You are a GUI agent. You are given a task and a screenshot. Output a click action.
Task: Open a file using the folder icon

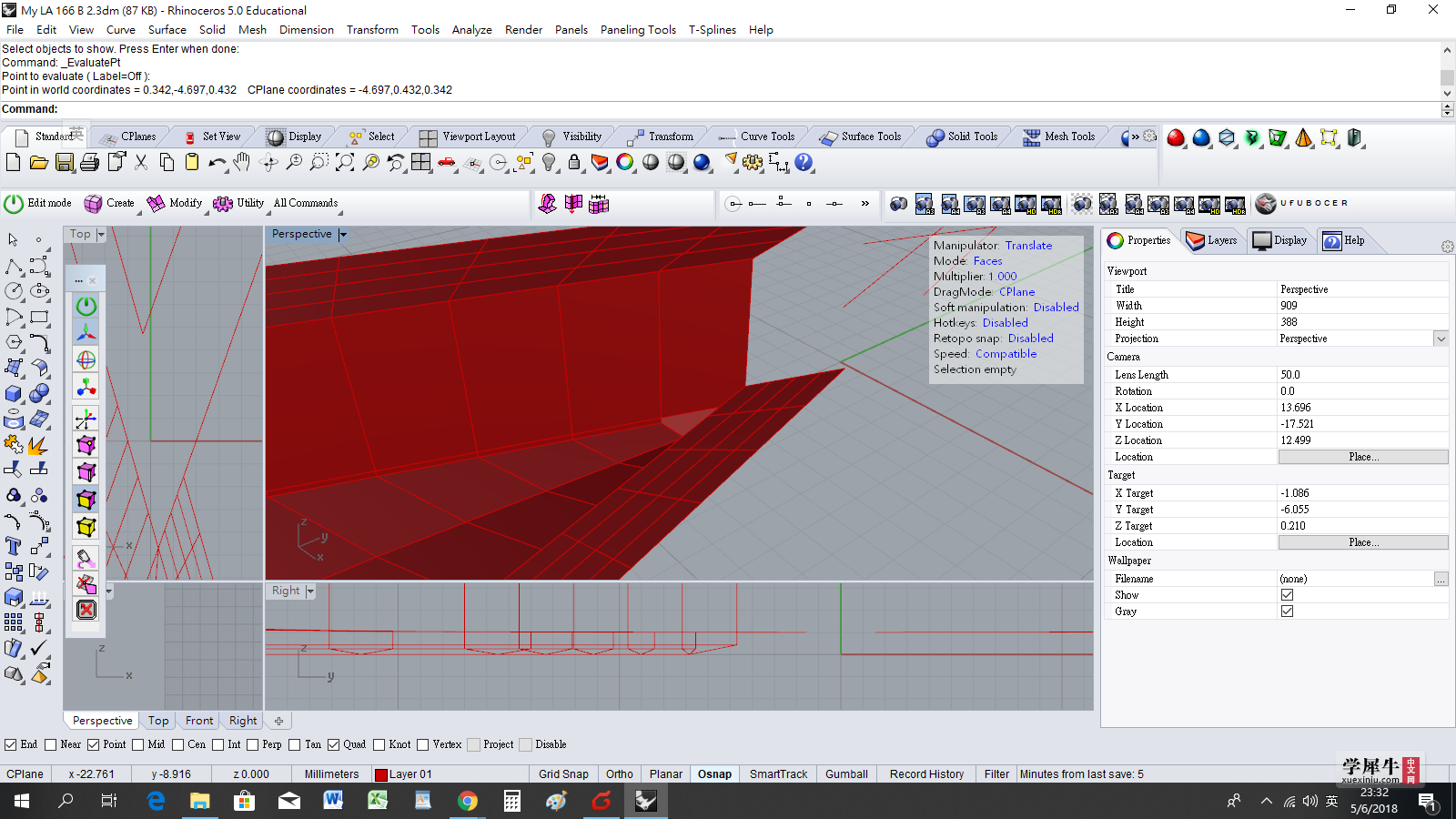[38, 162]
